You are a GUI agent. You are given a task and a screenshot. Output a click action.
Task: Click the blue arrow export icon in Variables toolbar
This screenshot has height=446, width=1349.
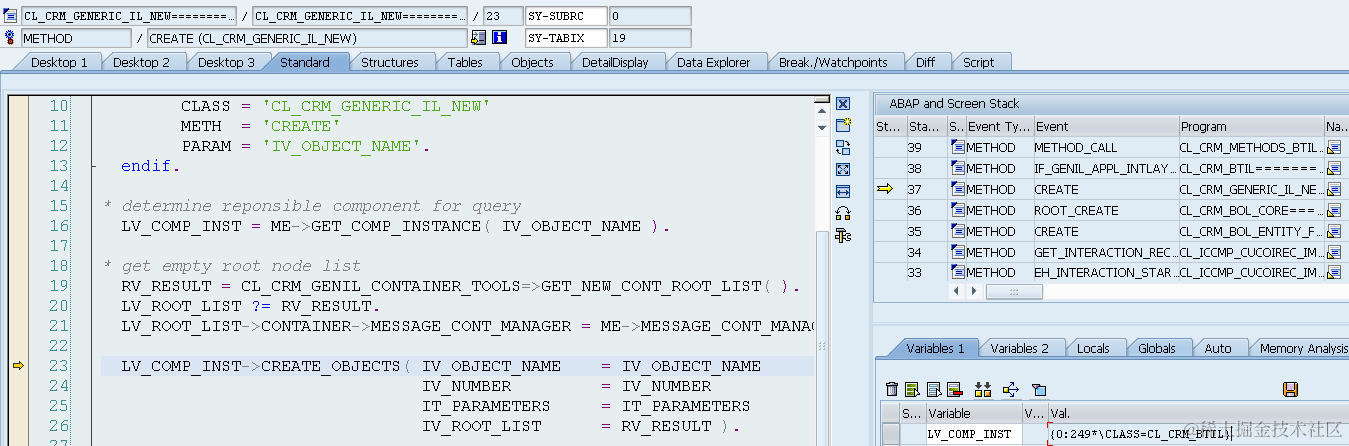tap(1010, 389)
